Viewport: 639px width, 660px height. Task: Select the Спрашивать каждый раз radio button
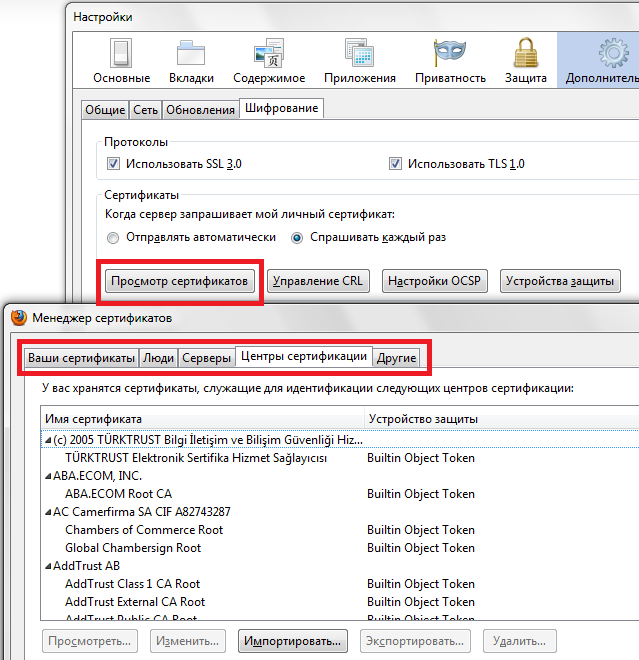297,238
